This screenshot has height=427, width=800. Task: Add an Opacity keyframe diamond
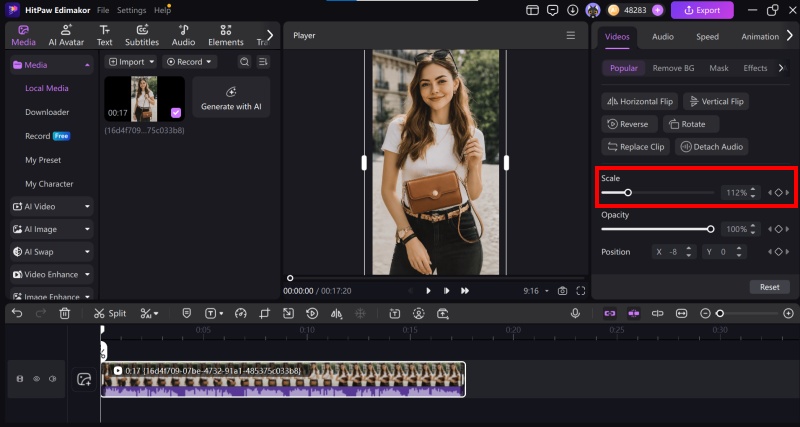tap(779, 229)
